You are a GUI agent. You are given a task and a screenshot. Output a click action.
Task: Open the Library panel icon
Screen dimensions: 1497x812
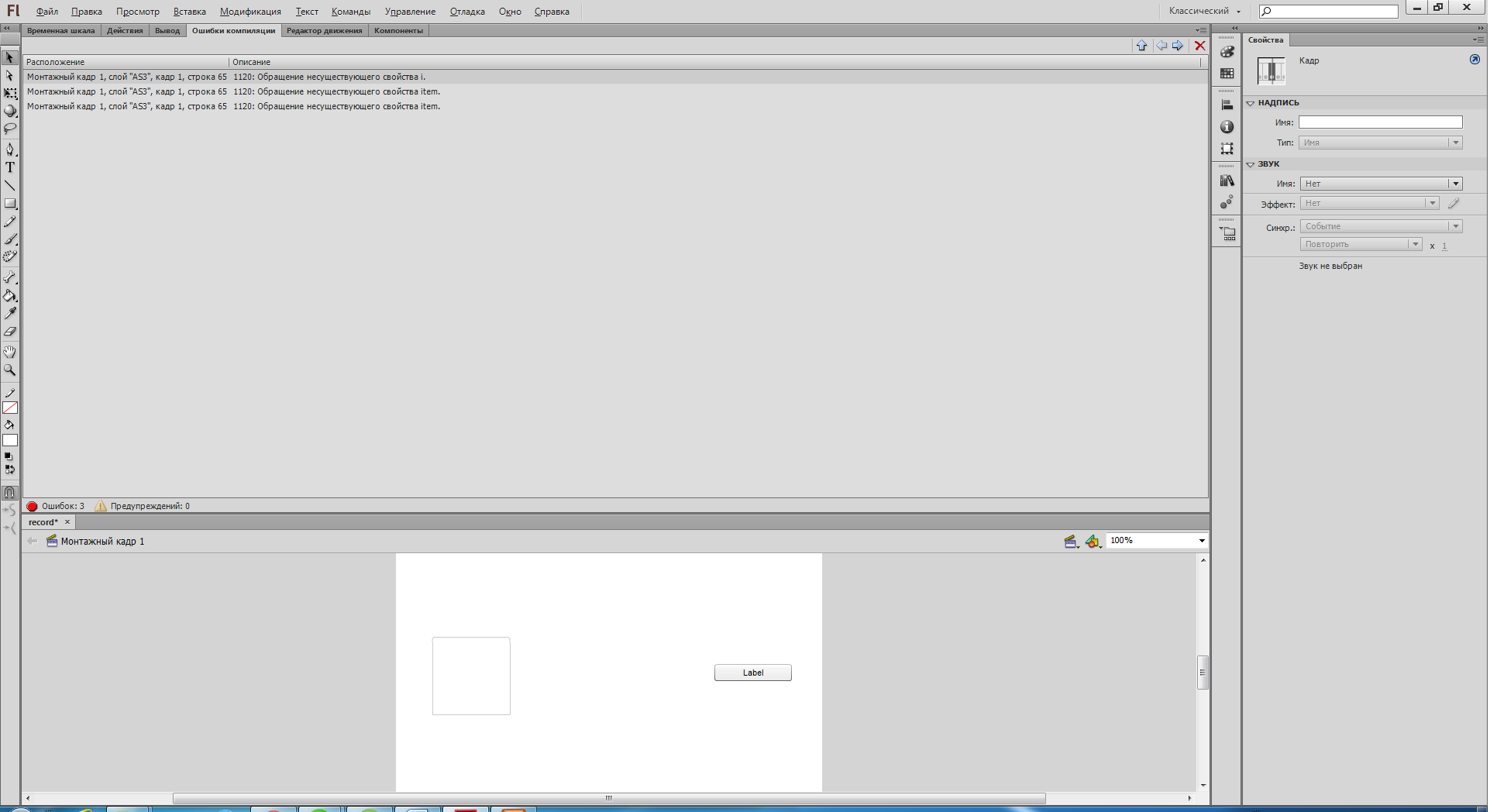(x=1227, y=181)
